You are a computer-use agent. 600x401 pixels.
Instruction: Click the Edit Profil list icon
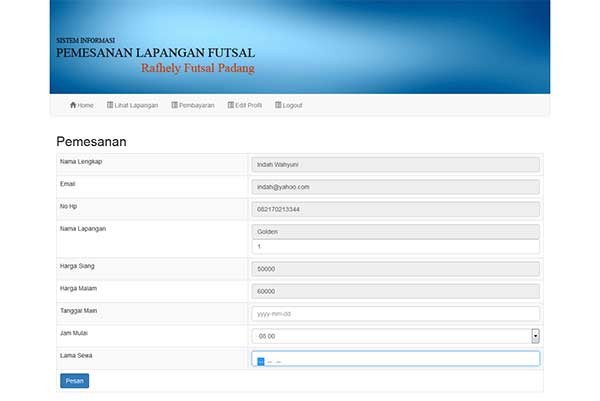coord(231,105)
